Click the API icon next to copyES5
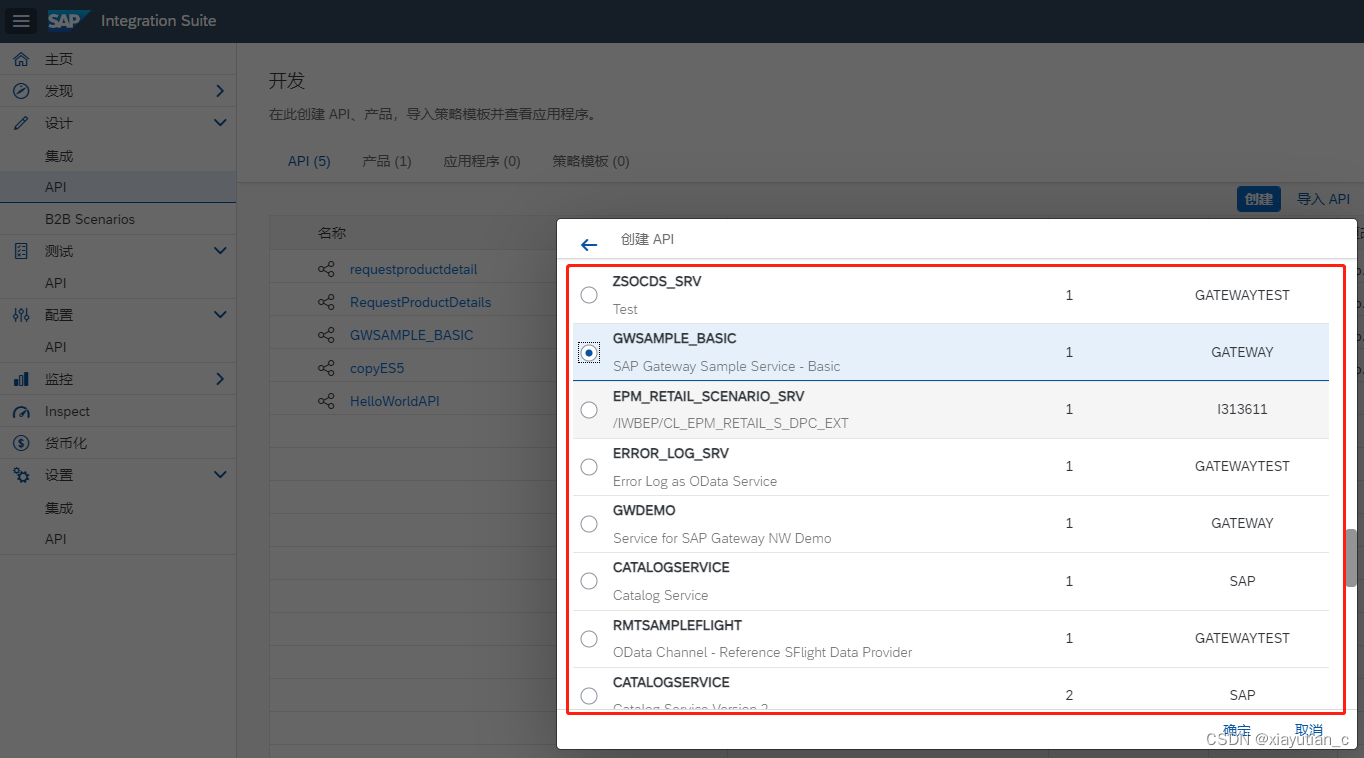This screenshot has height=758, width=1364. (x=326, y=368)
